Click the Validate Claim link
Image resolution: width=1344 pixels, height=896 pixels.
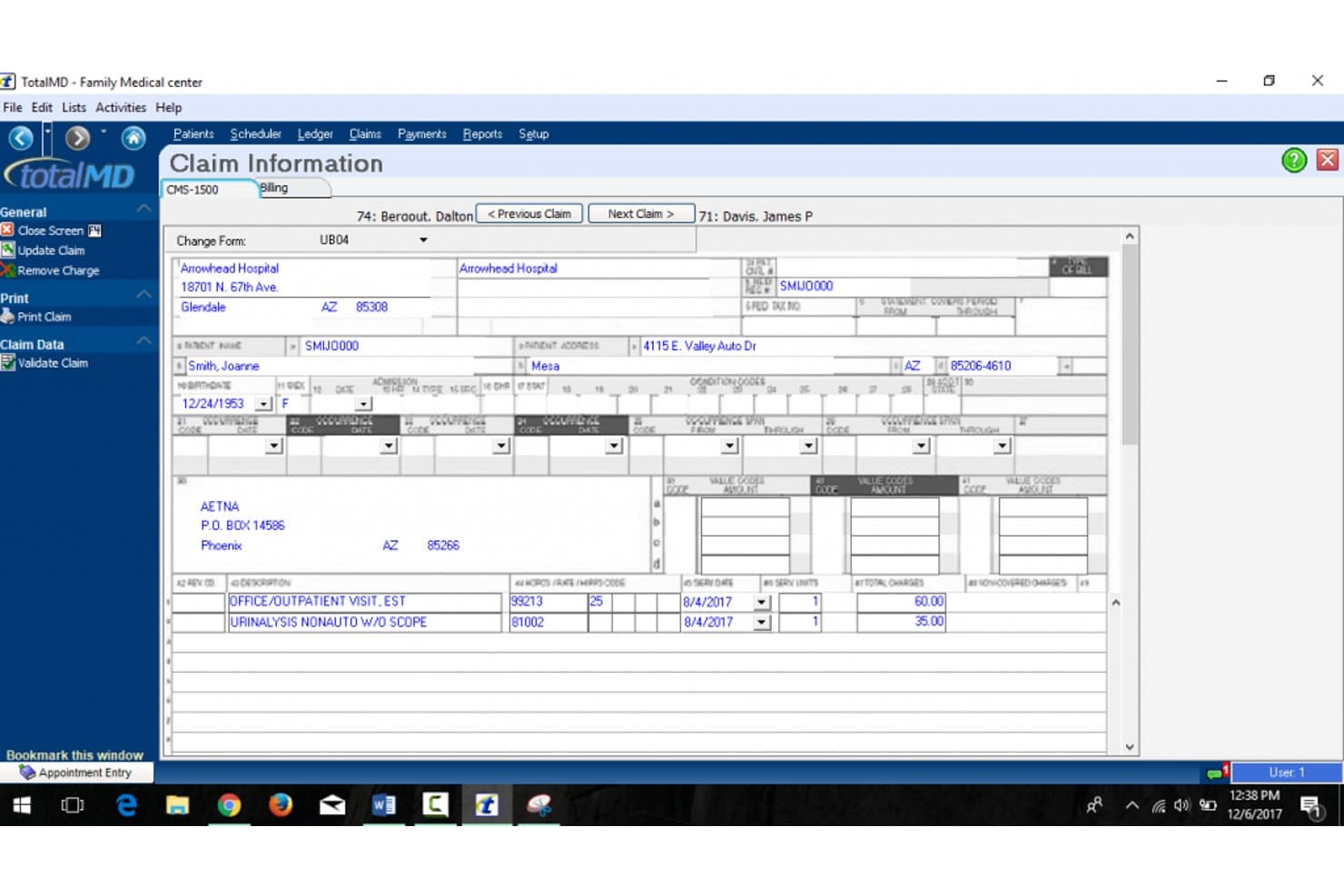53,363
